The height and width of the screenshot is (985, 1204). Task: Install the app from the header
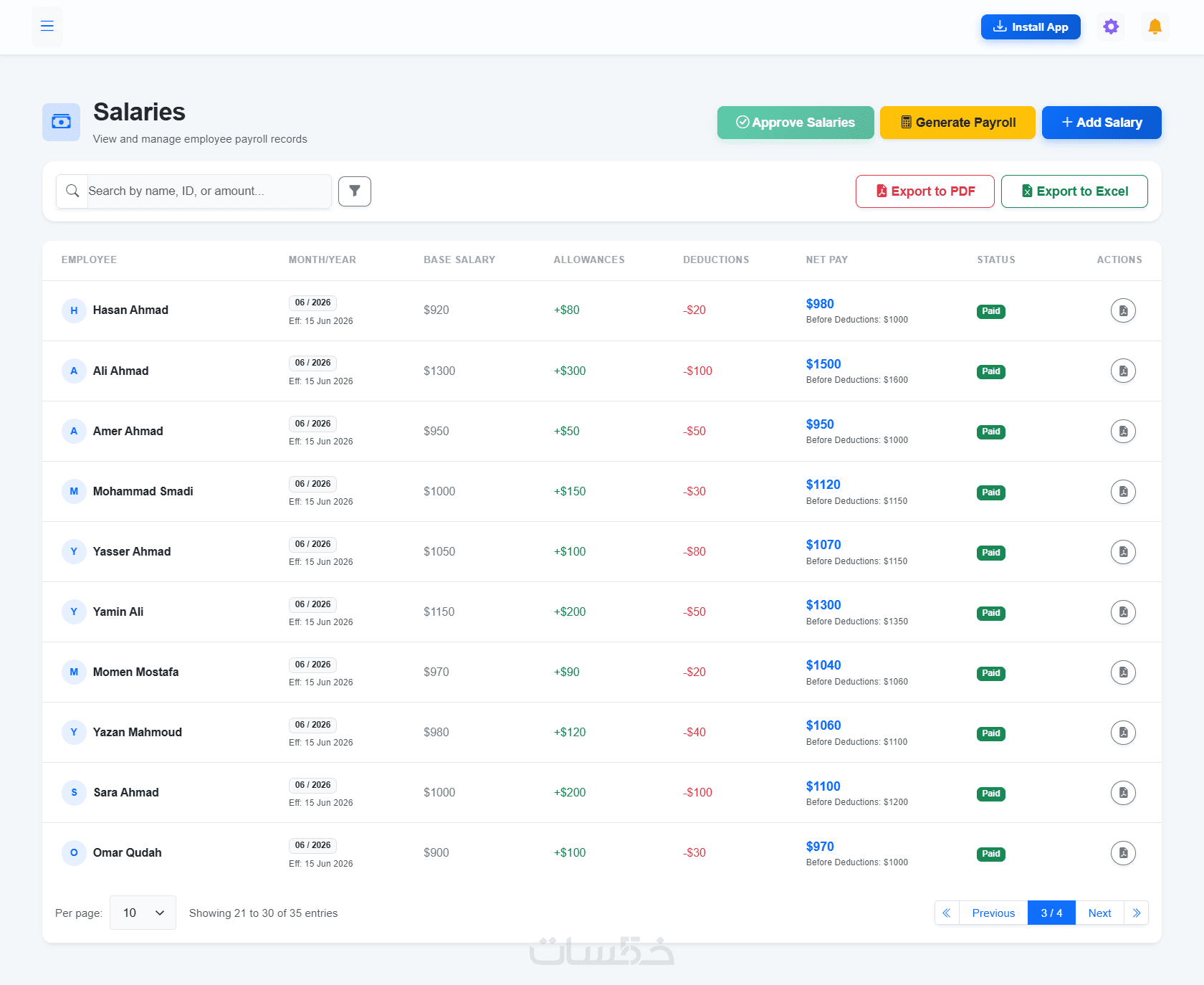pyautogui.click(x=1031, y=27)
